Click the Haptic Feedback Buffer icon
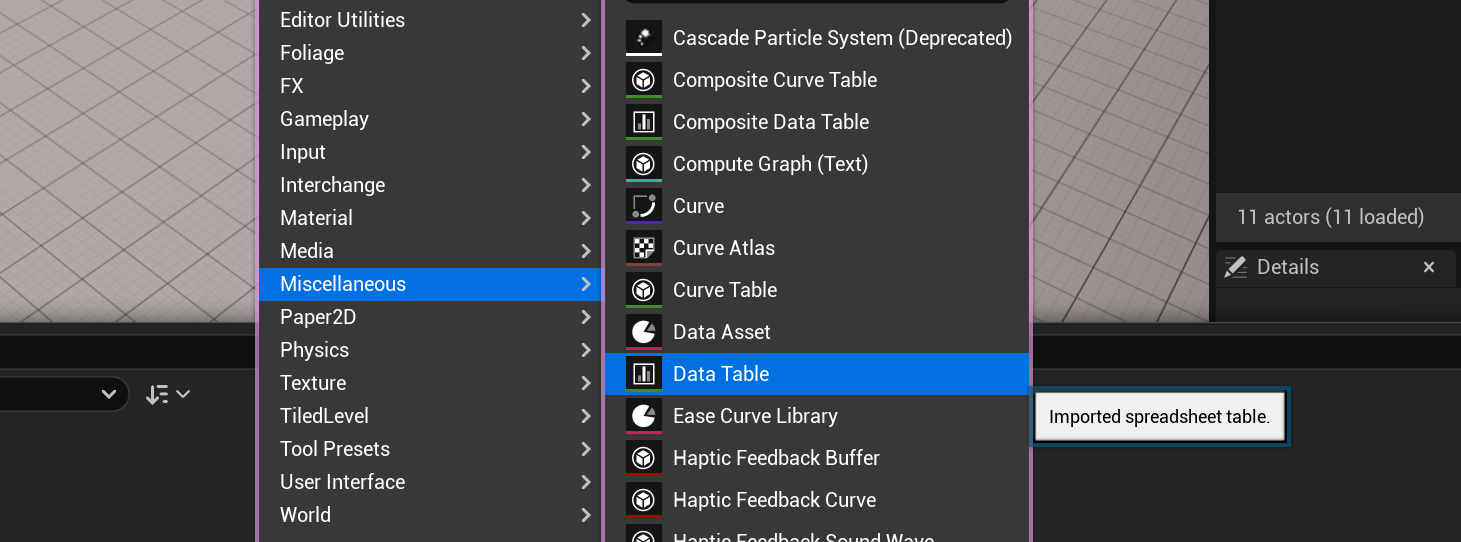Screen dimensions: 1461x542 (644, 458)
